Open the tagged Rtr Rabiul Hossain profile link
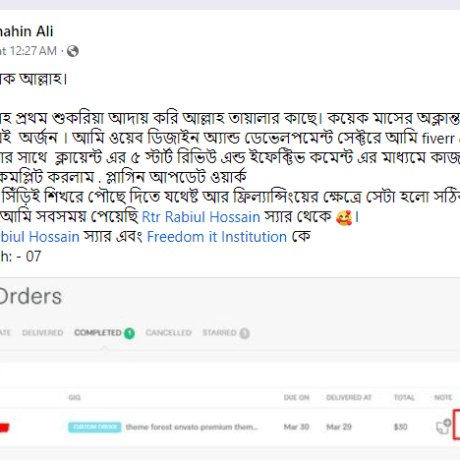The height and width of the screenshot is (460, 460). coord(201,217)
